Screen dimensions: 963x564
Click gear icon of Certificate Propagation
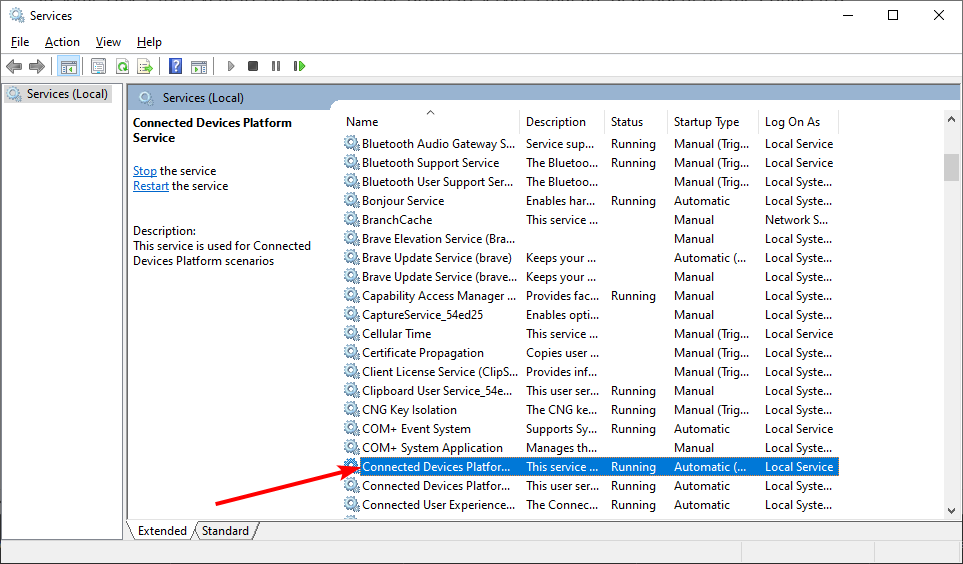tap(351, 353)
